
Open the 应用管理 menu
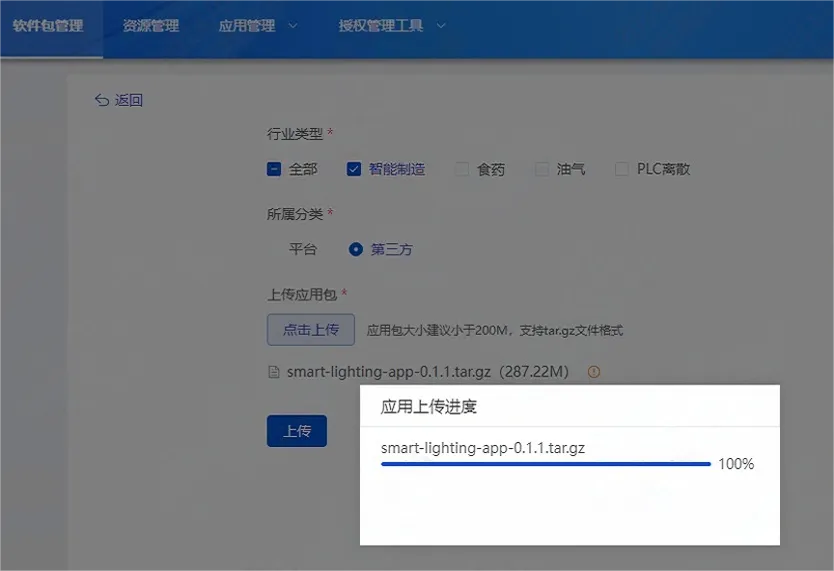click(247, 26)
